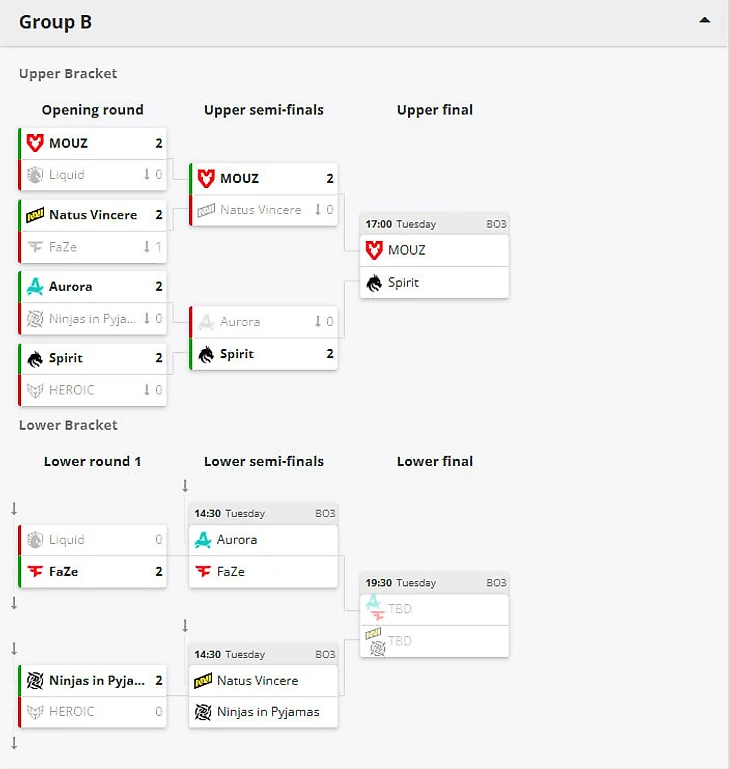
Task: Collapse the Group B section arrow
Action: (x=704, y=20)
